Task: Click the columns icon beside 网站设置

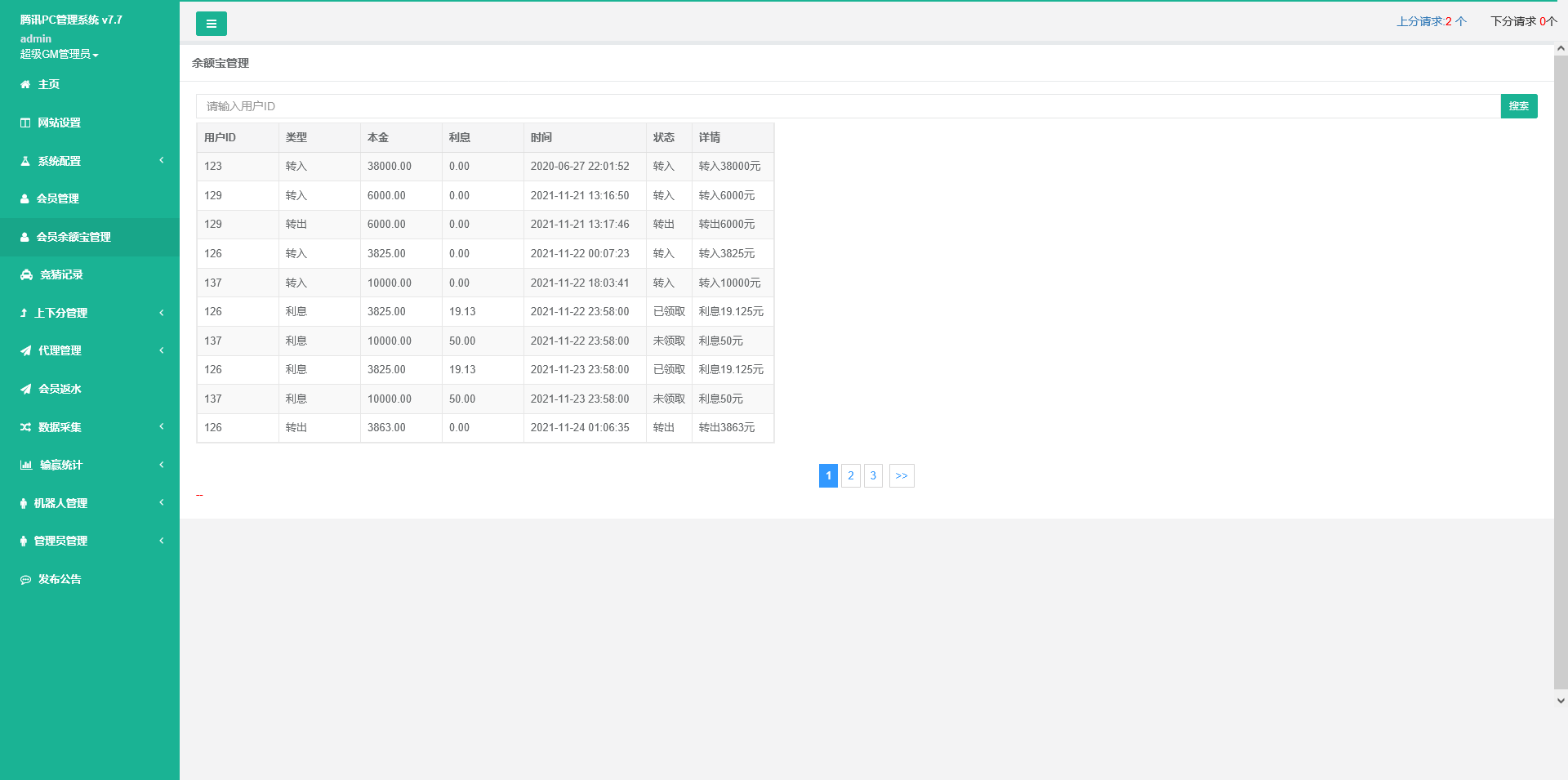Action: 25,123
